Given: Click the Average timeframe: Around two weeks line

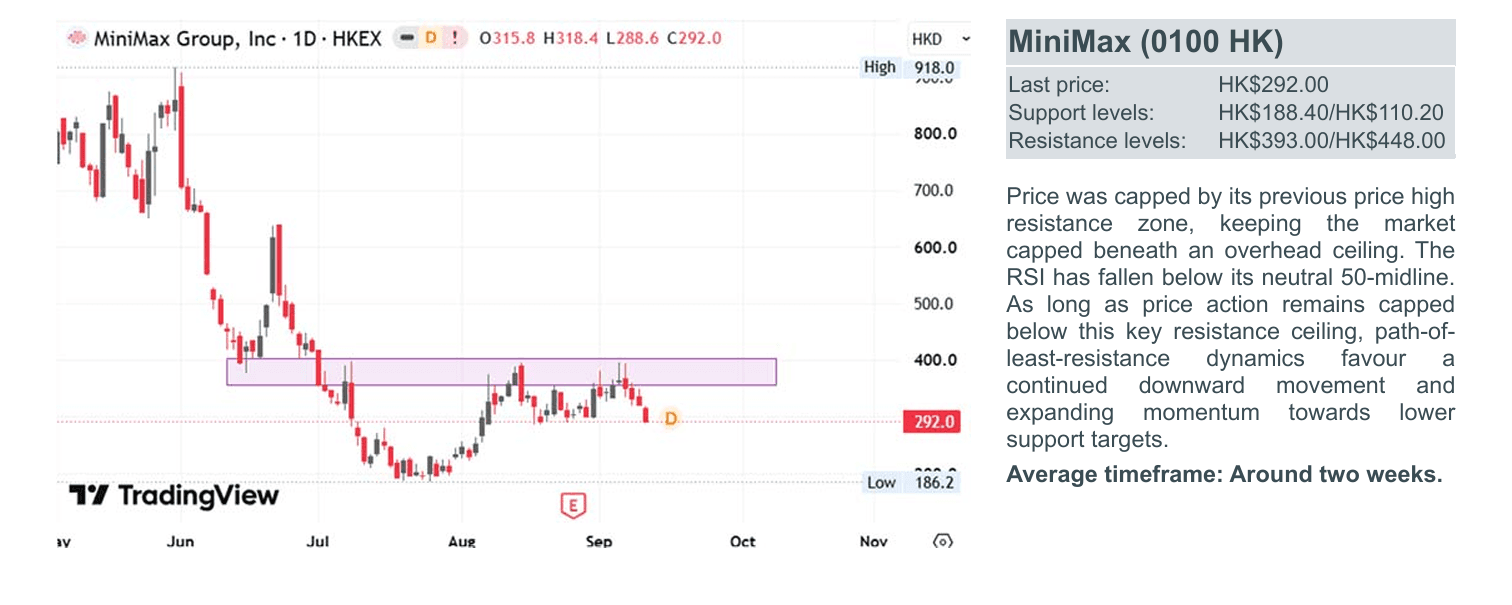Looking at the screenshot, I should [1225, 474].
